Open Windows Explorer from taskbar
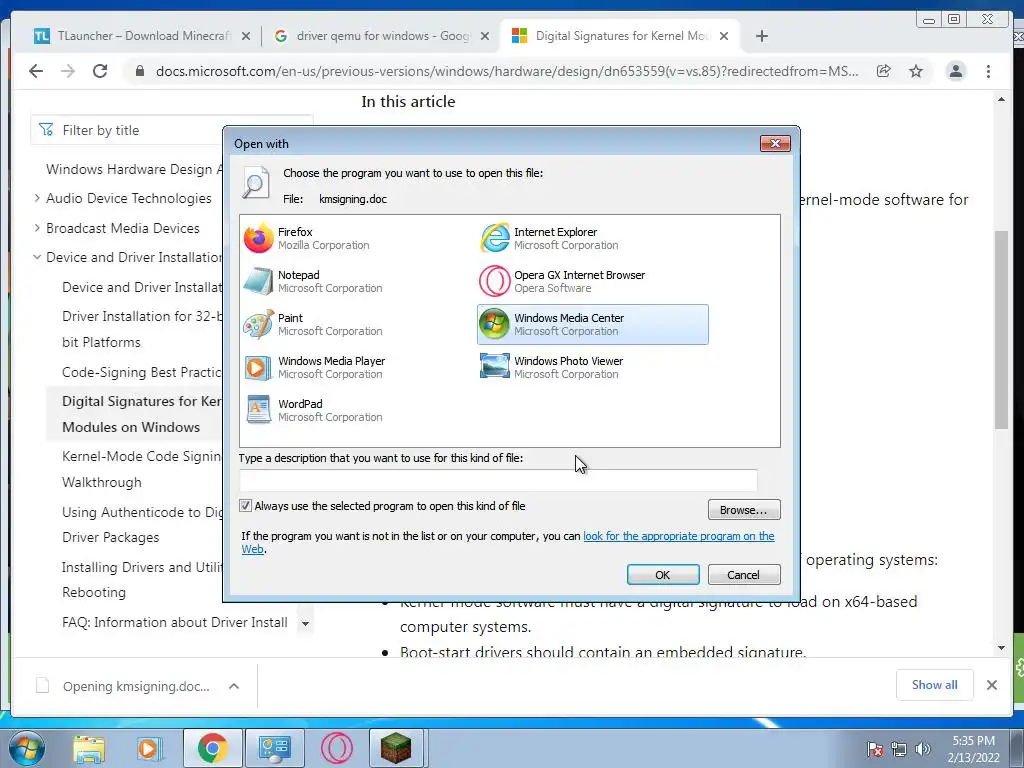 point(89,749)
